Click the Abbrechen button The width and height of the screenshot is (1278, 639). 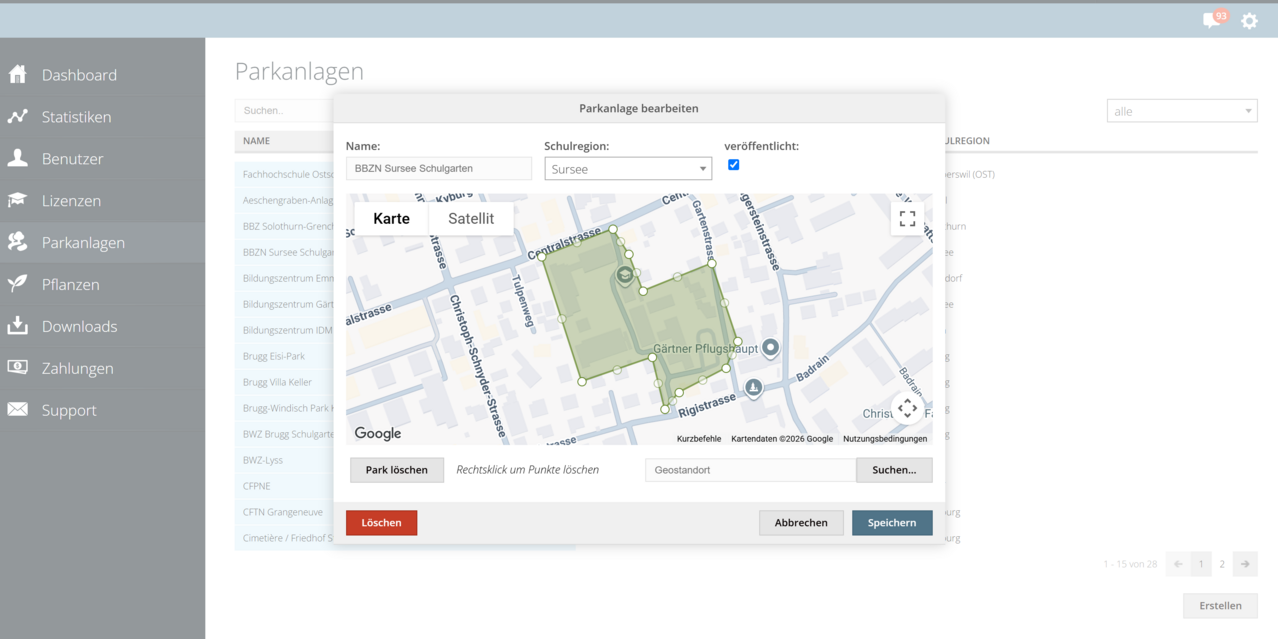click(801, 523)
